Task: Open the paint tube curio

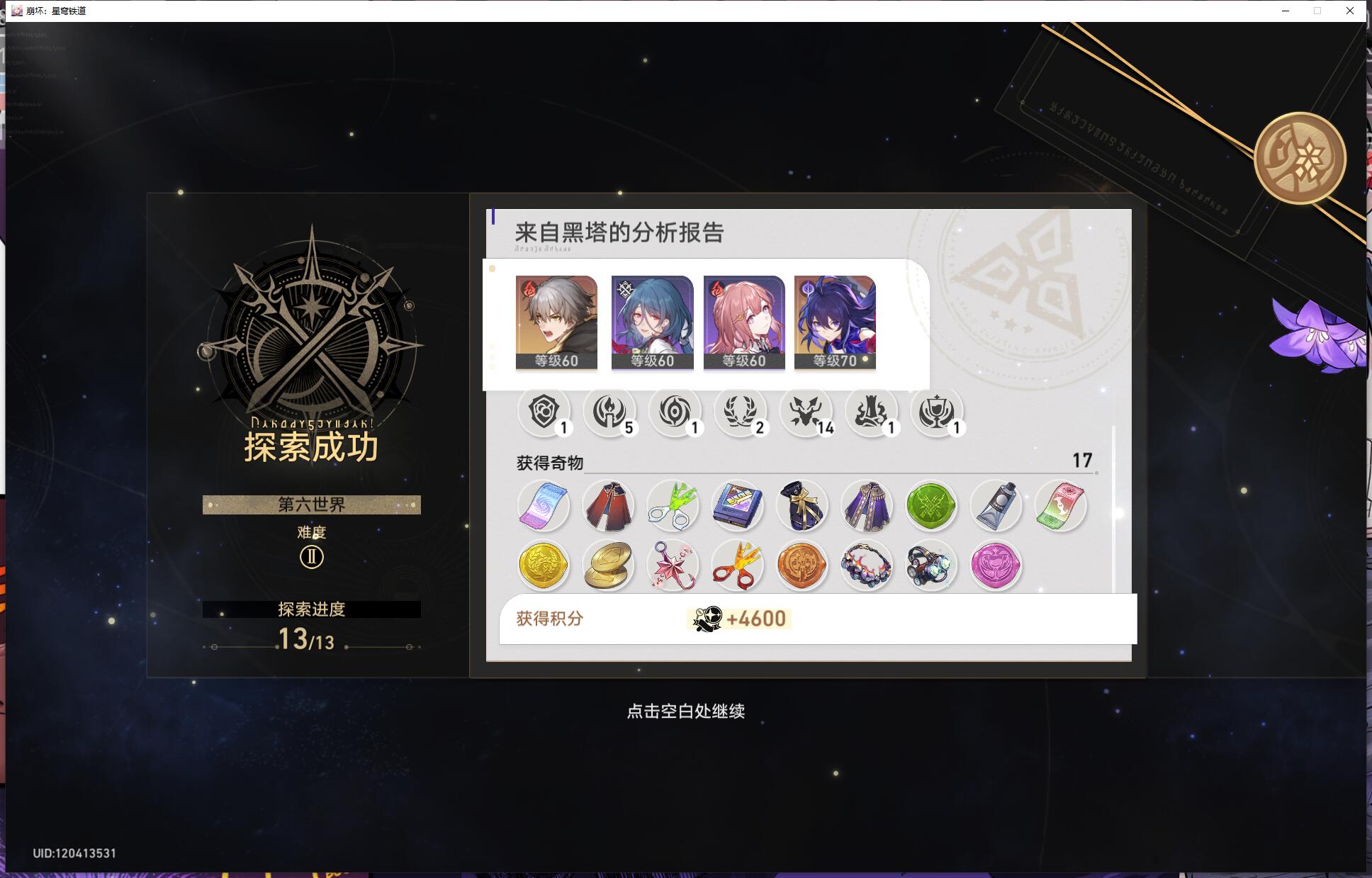Action: 996,506
